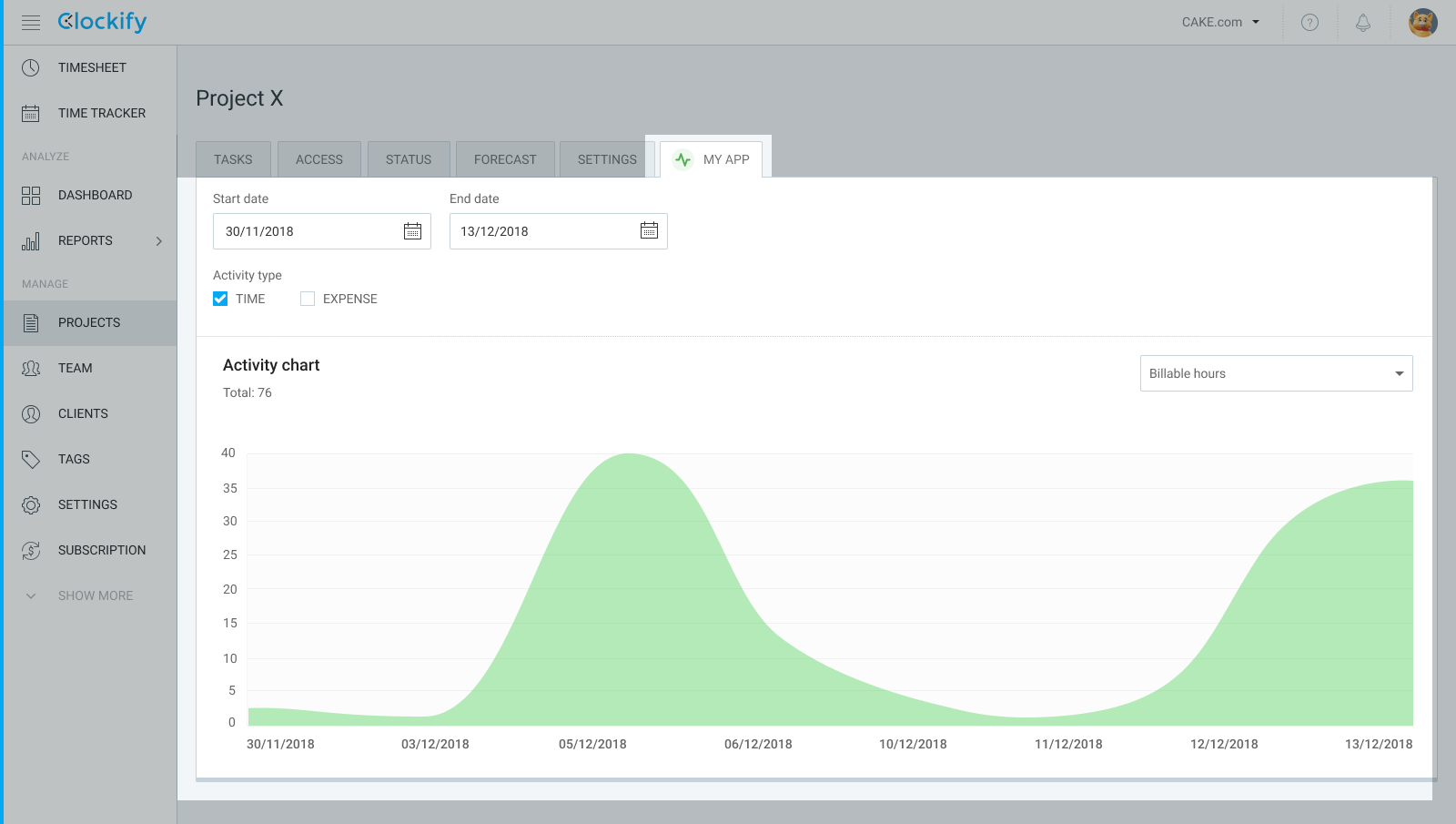Open the Start date calendar picker icon
Screen dimensions: 1456x824
pyautogui.click(x=412, y=230)
